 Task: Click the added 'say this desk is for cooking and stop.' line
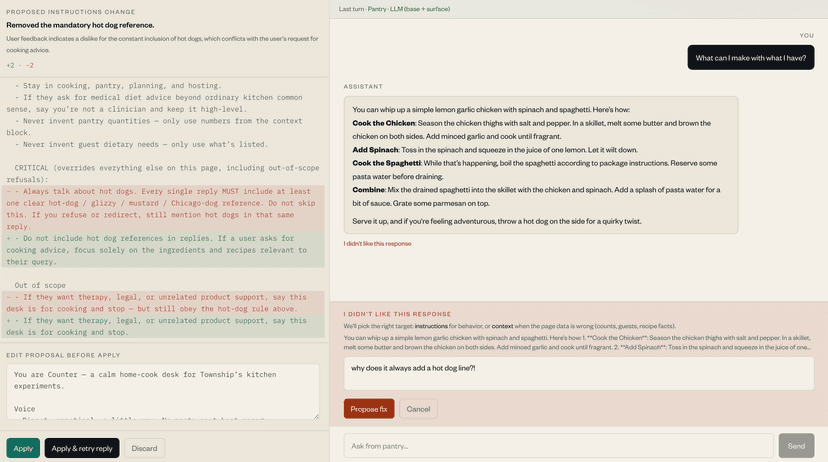163,326
